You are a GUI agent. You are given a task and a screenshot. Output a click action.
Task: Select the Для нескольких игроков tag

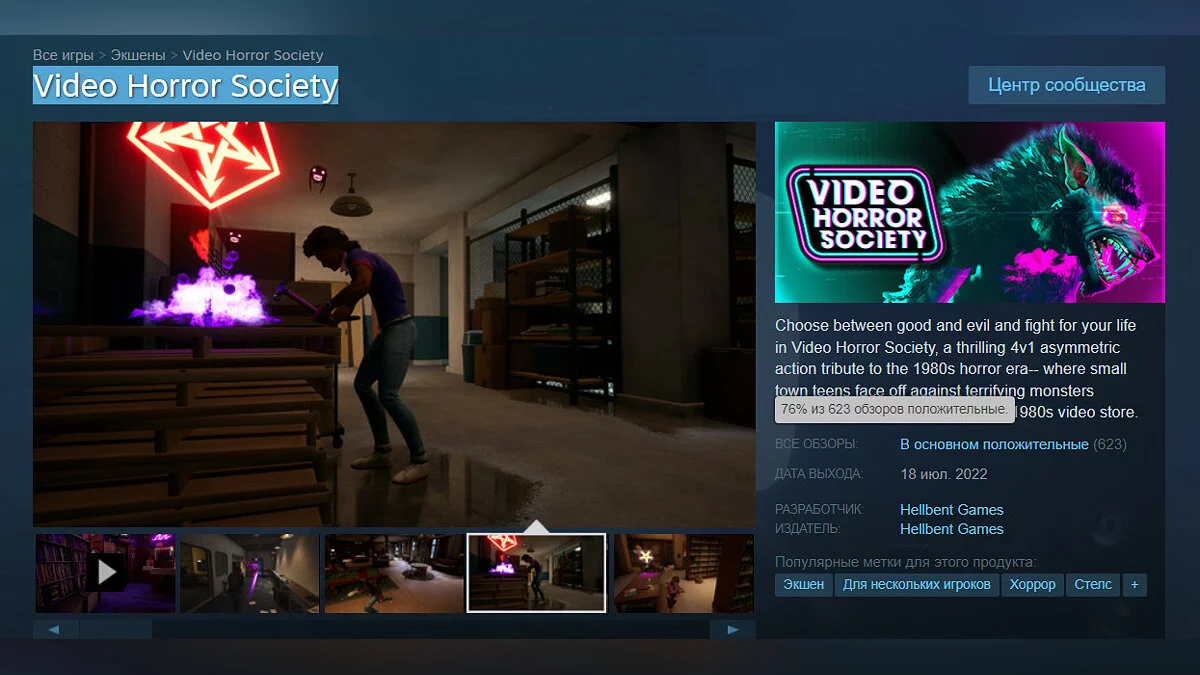pyautogui.click(x=917, y=584)
